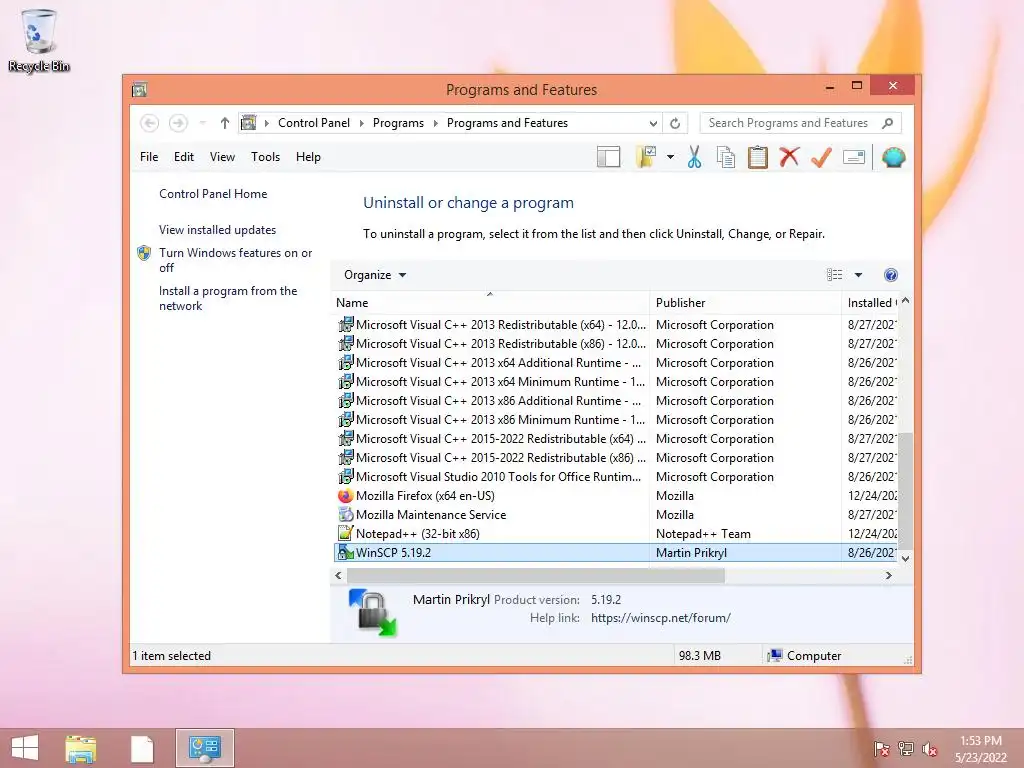Click the folder options checklist icon
Screen dimensions: 1024x768
coord(646,157)
